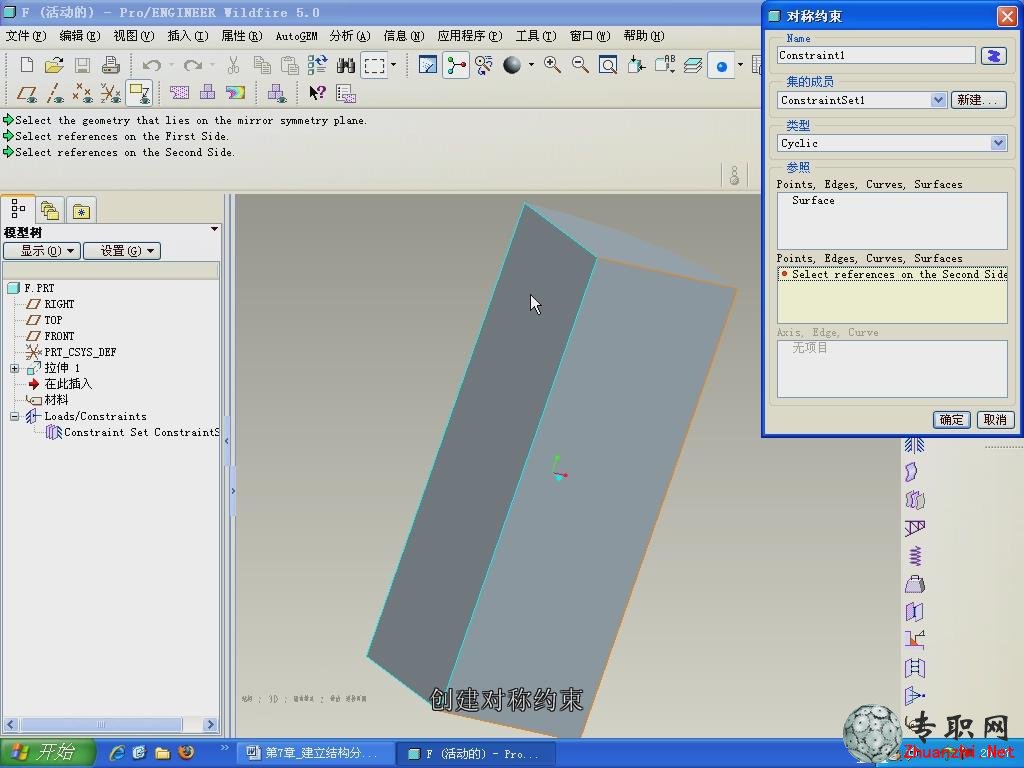
Task: Open the Cyclic type dropdown
Action: tap(999, 143)
